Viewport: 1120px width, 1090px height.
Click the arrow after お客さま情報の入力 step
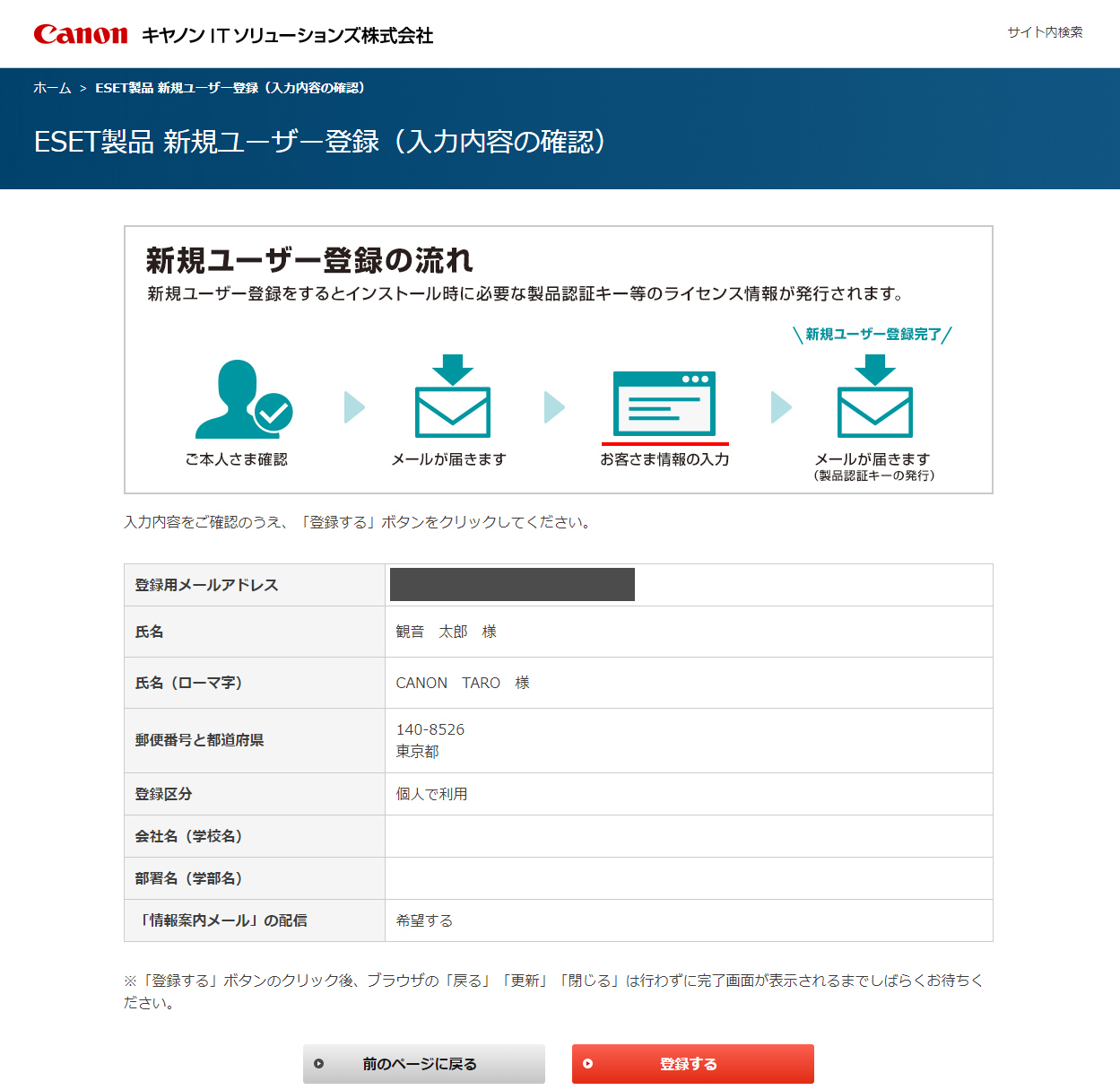(782, 407)
